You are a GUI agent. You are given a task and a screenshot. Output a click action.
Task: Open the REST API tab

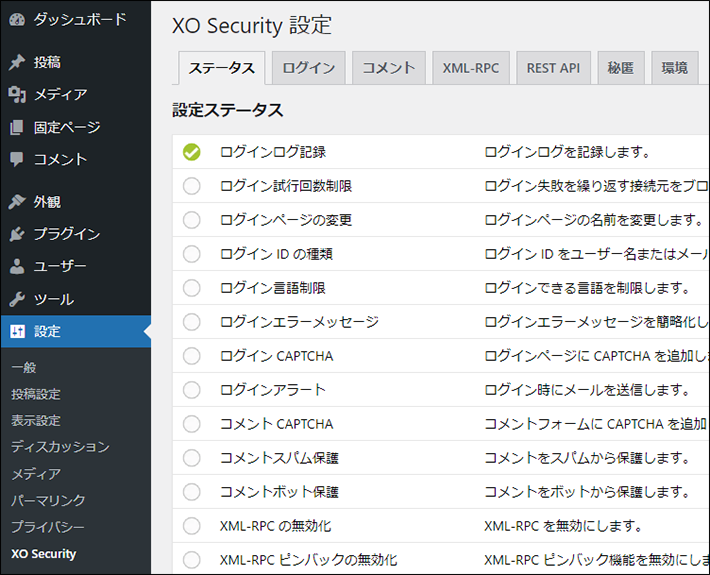(553, 68)
